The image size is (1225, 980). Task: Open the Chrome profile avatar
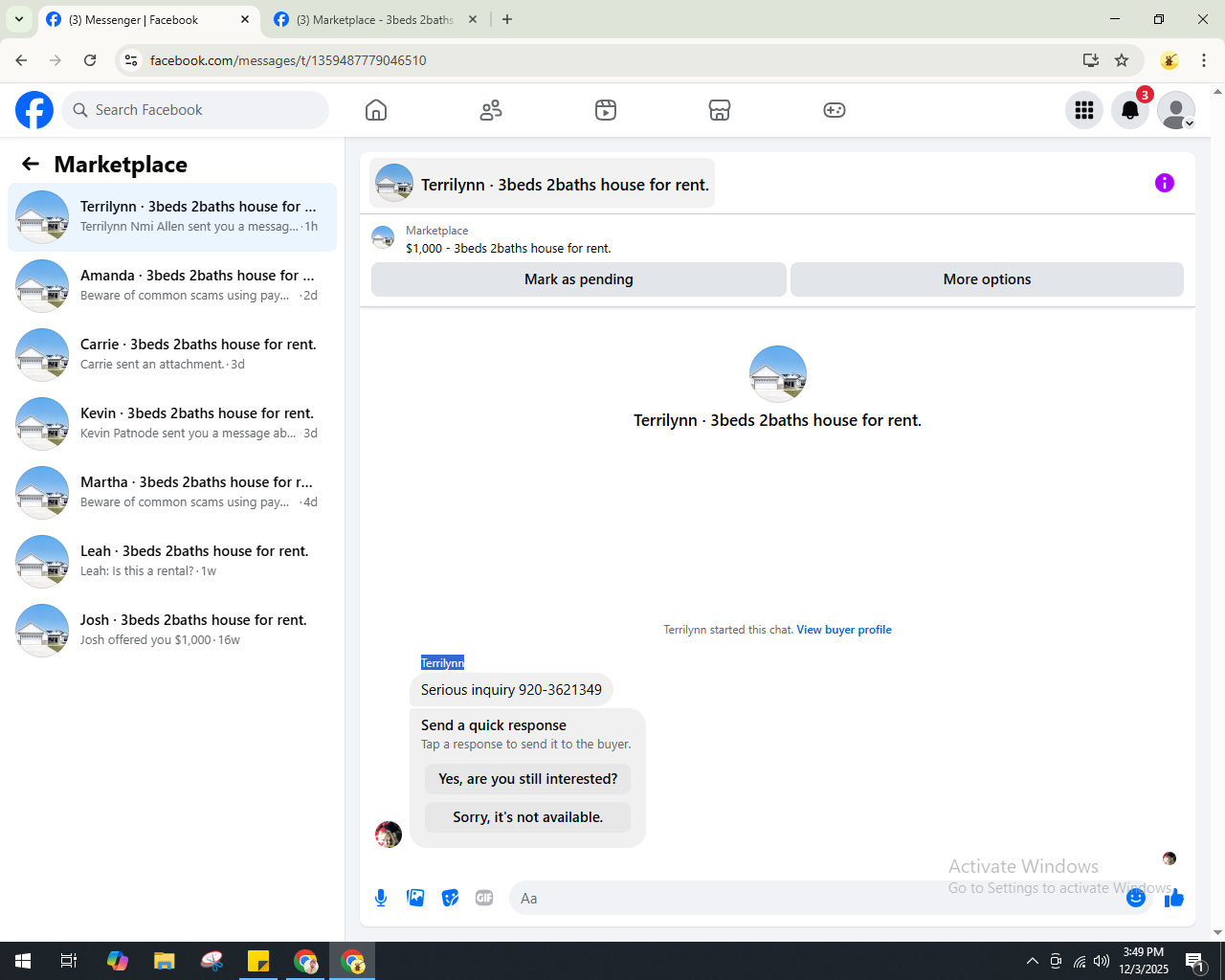point(1169,60)
